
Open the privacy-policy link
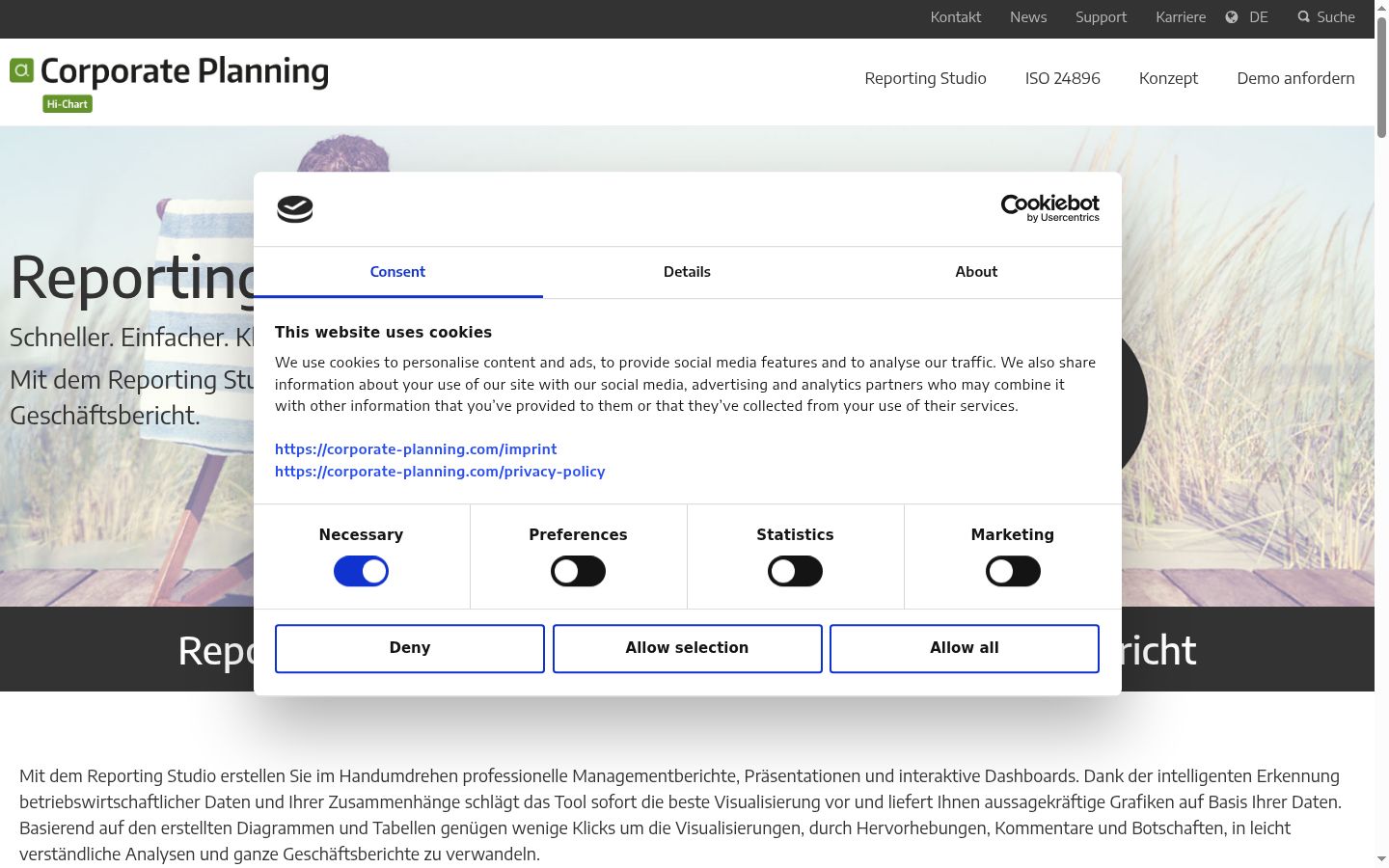pyautogui.click(x=440, y=472)
